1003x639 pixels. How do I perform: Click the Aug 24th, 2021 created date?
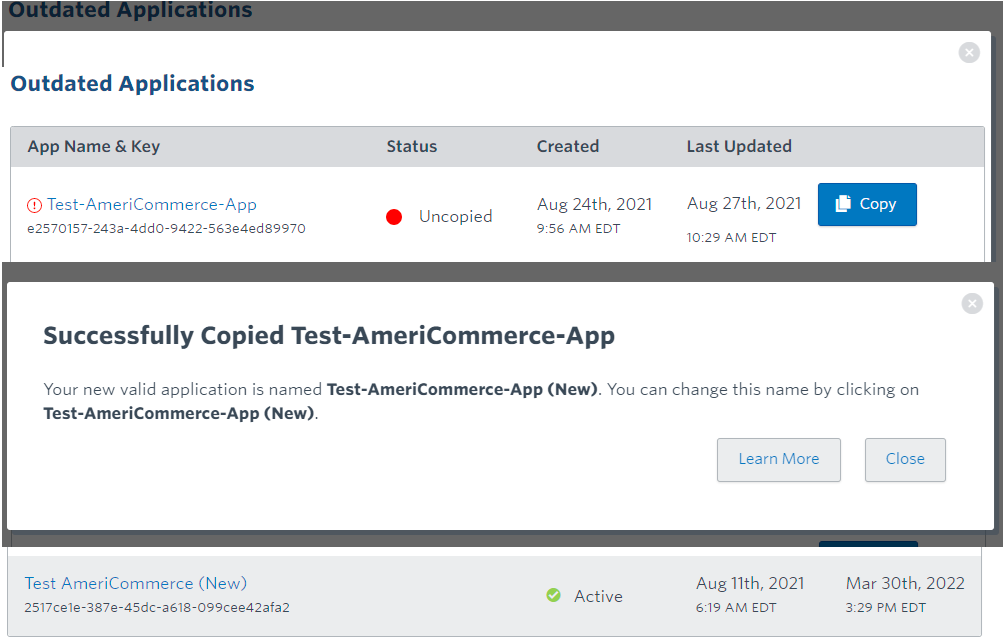594,204
